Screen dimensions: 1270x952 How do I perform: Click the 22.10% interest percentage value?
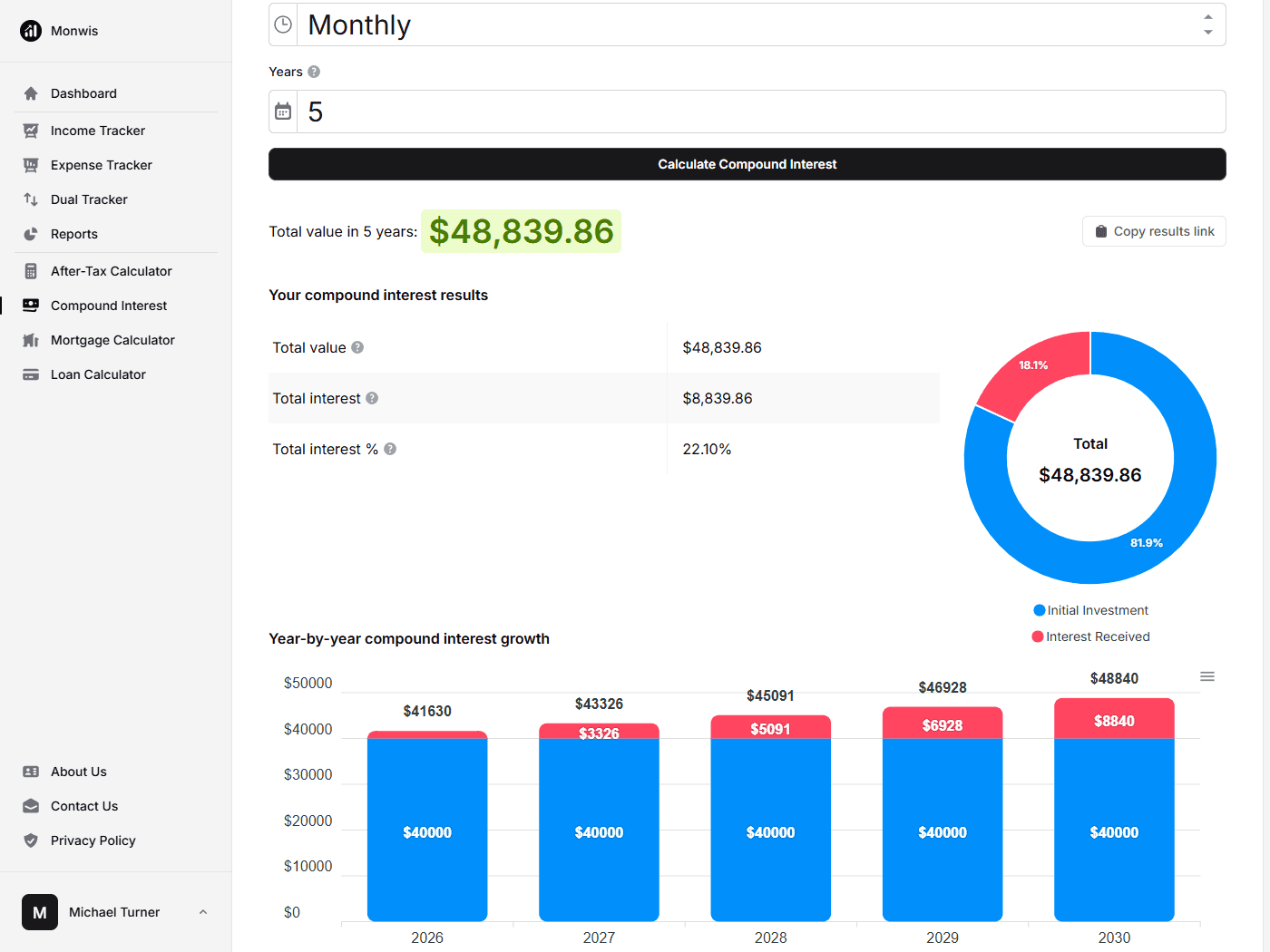[707, 449]
